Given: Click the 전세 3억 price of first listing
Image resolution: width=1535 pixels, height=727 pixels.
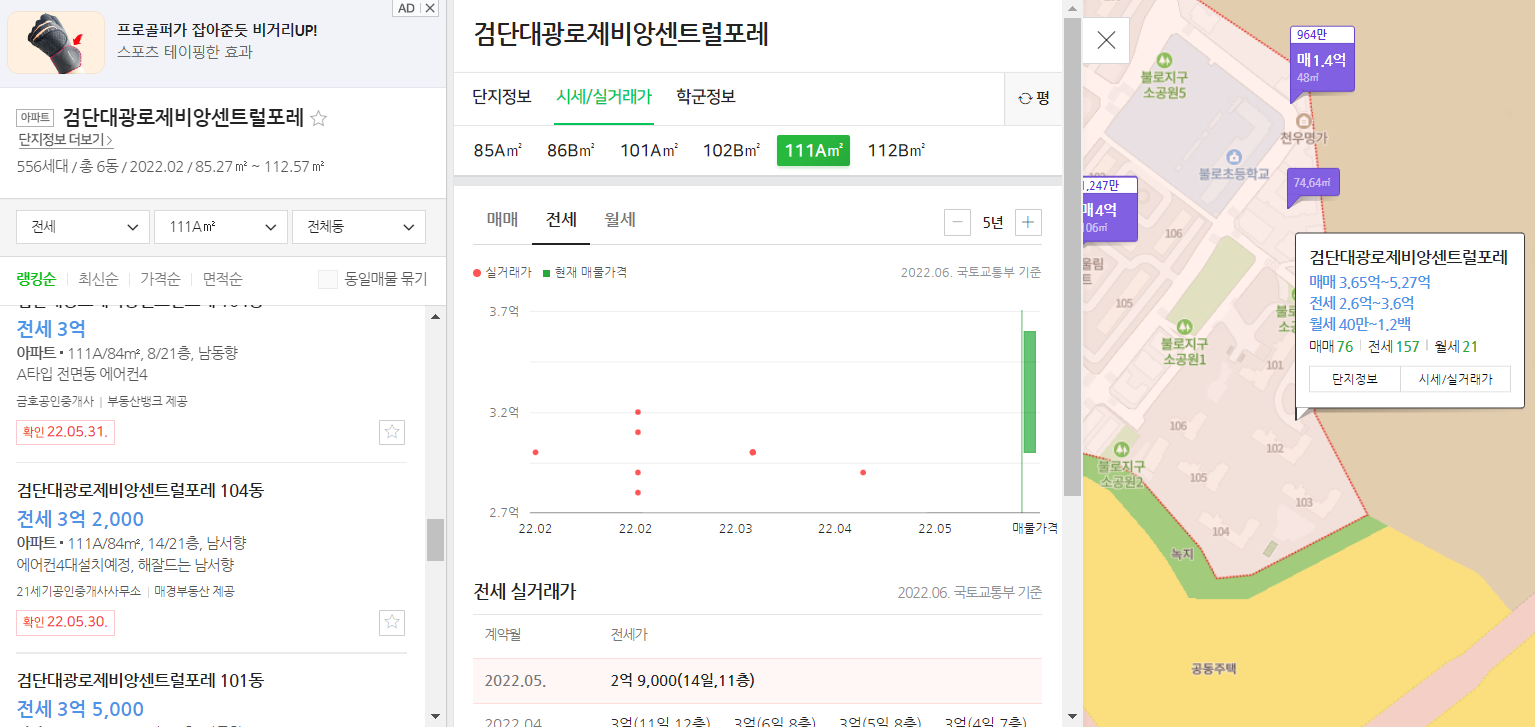Looking at the screenshot, I should [x=51, y=329].
